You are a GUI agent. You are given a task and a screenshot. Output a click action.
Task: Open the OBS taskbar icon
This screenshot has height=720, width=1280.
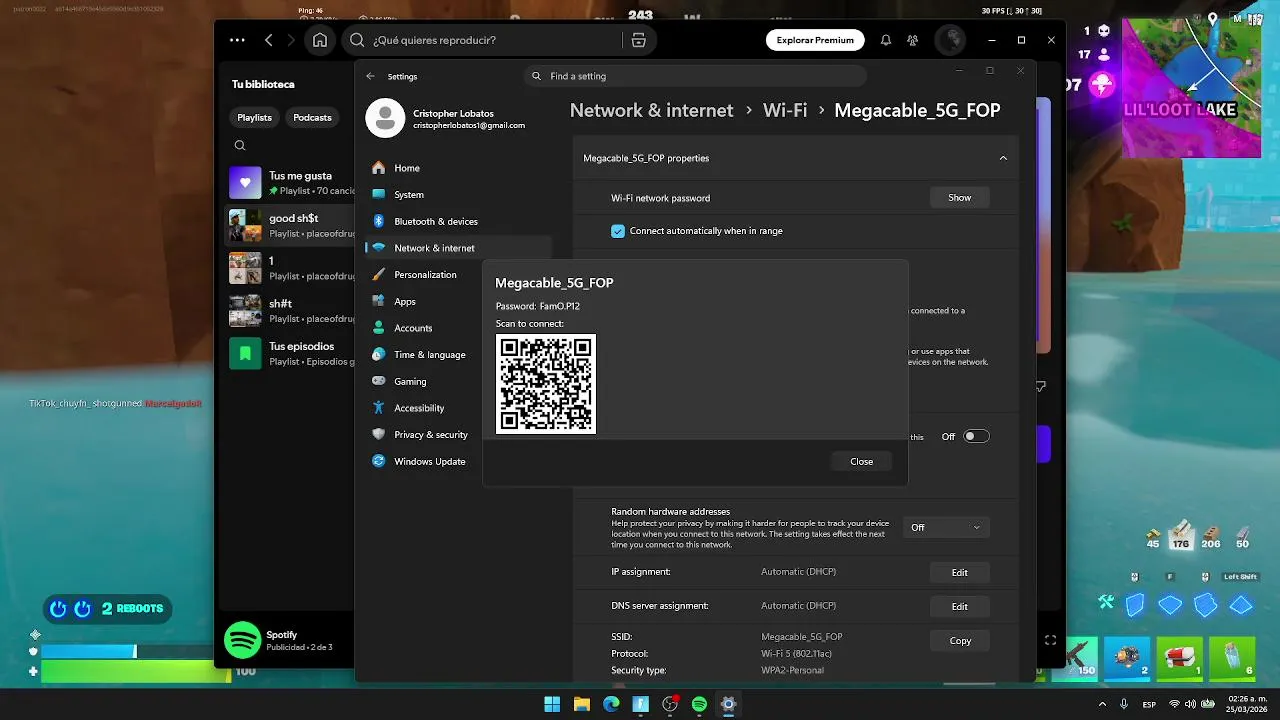670,704
